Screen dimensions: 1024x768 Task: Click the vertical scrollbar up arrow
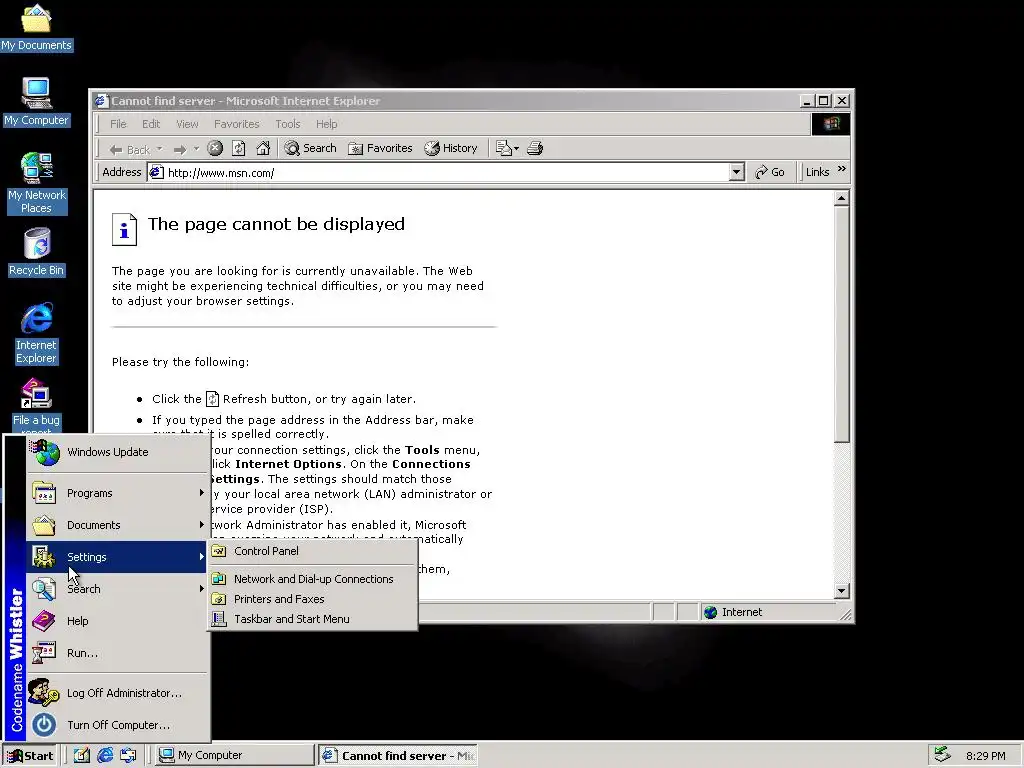(x=842, y=198)
